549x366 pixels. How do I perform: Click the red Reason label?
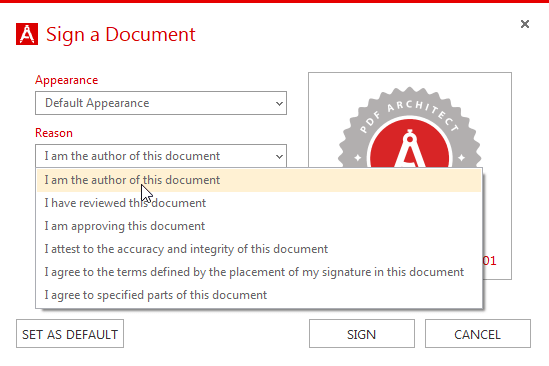point(54,133)
